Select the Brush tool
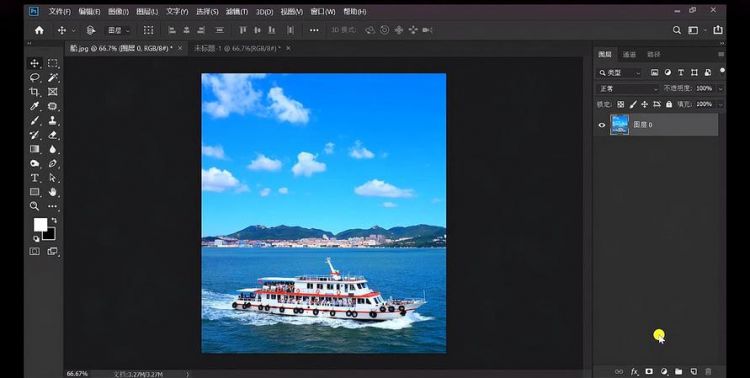Screen dimensions: 750x378 click(34, 121)
